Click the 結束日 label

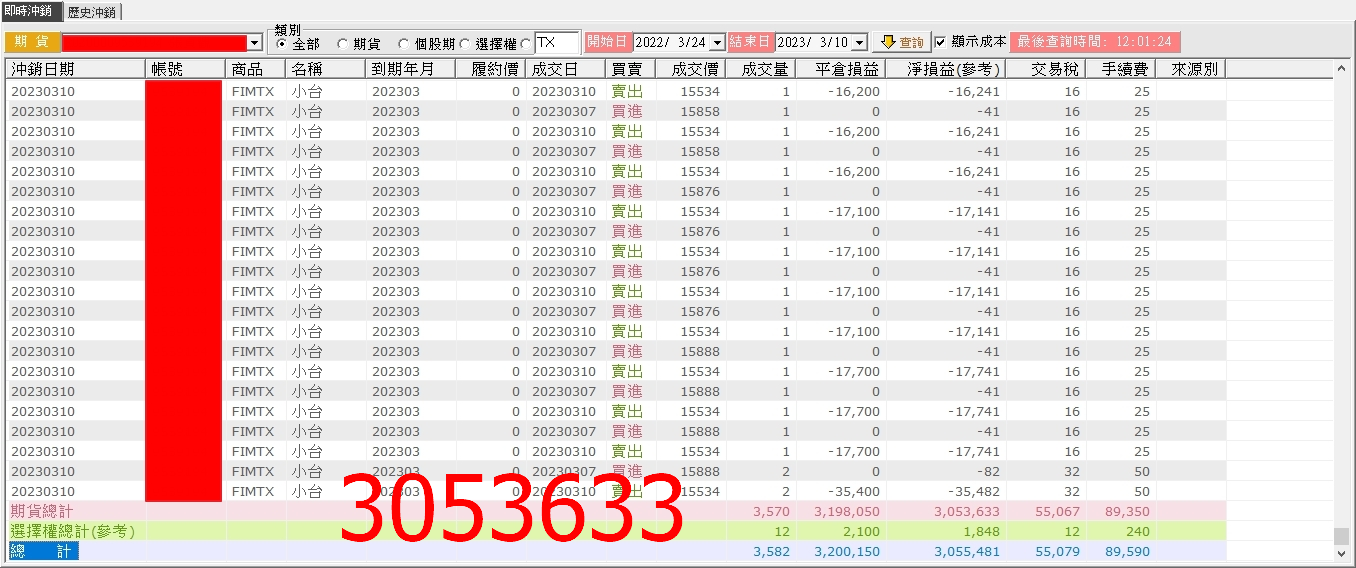(x=751, y=42)
